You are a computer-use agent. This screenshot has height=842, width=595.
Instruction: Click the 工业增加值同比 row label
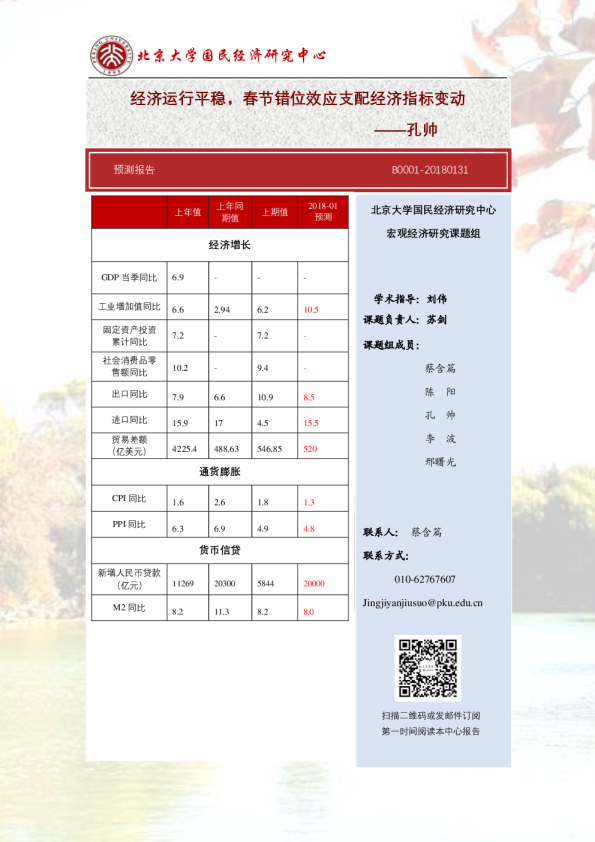pyautogui.click(x=129, y=307)
